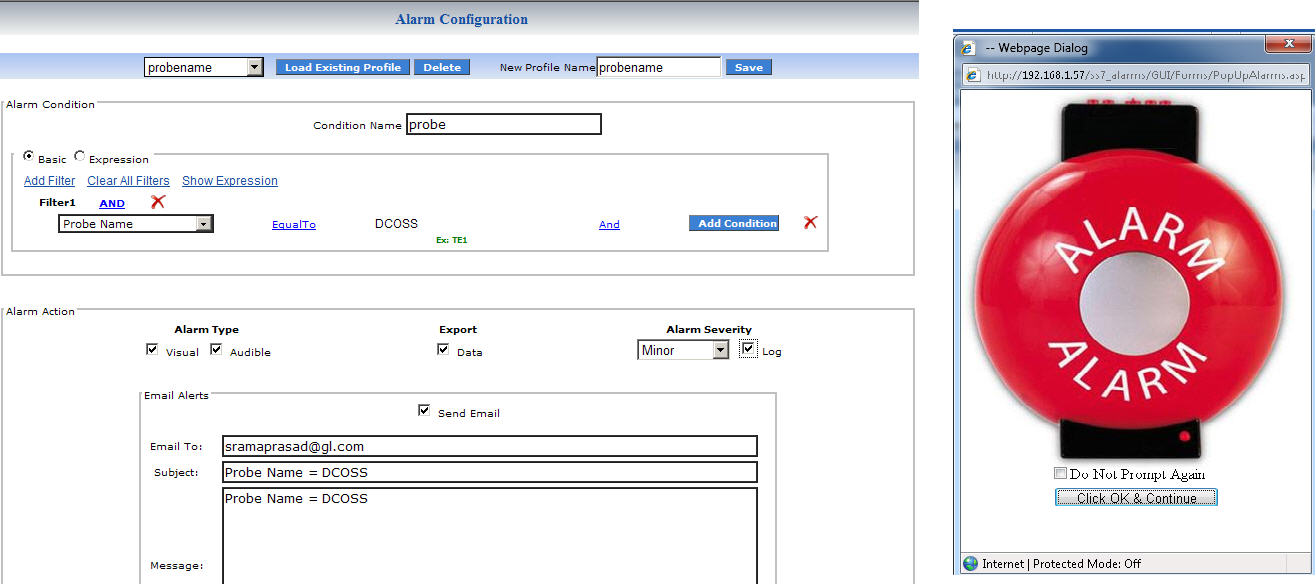
Task: Open the Probe Name filter dropdown
Action: (x=136, y=224)
